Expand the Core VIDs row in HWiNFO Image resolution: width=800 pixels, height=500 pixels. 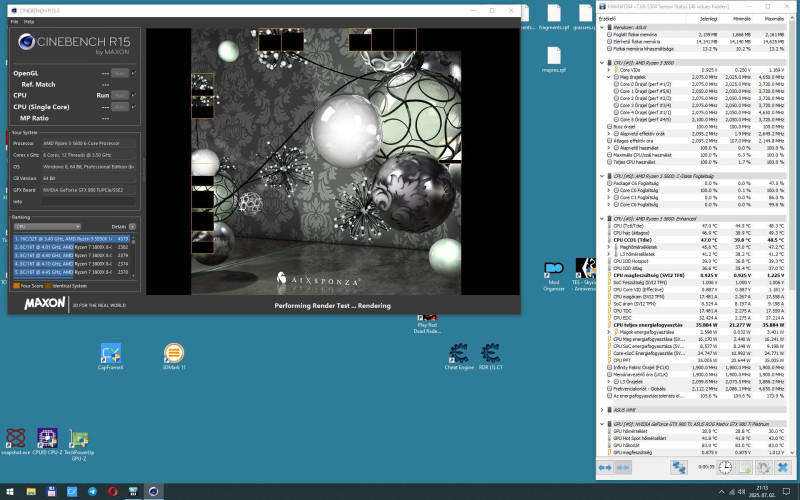click(609, 70)
